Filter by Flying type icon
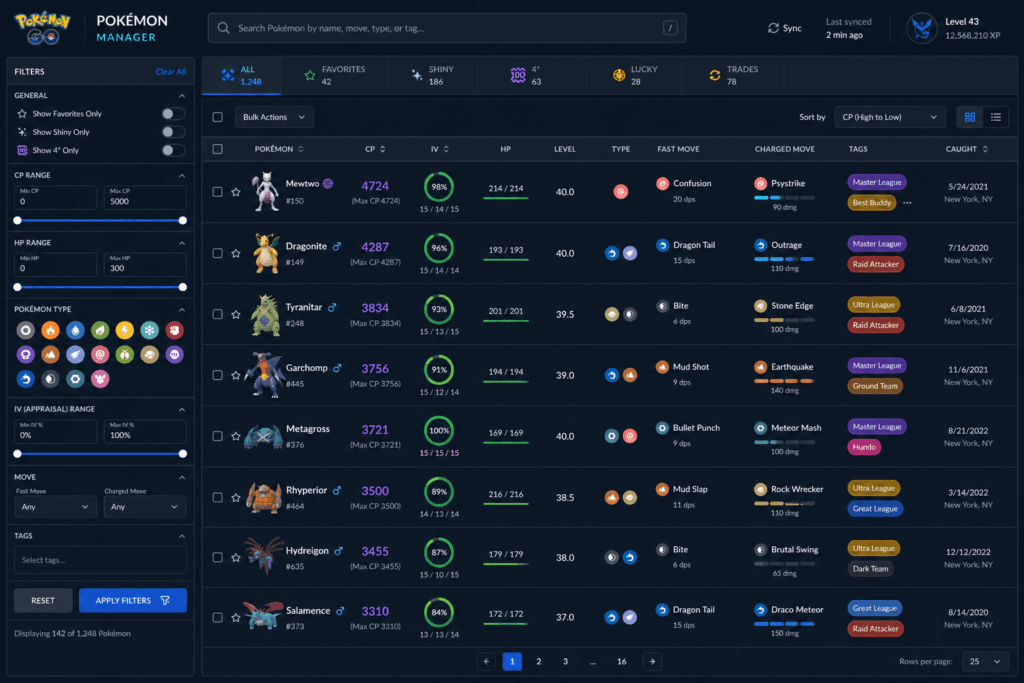This screenshot has height=683, width=1024. [x=75, y=355]
